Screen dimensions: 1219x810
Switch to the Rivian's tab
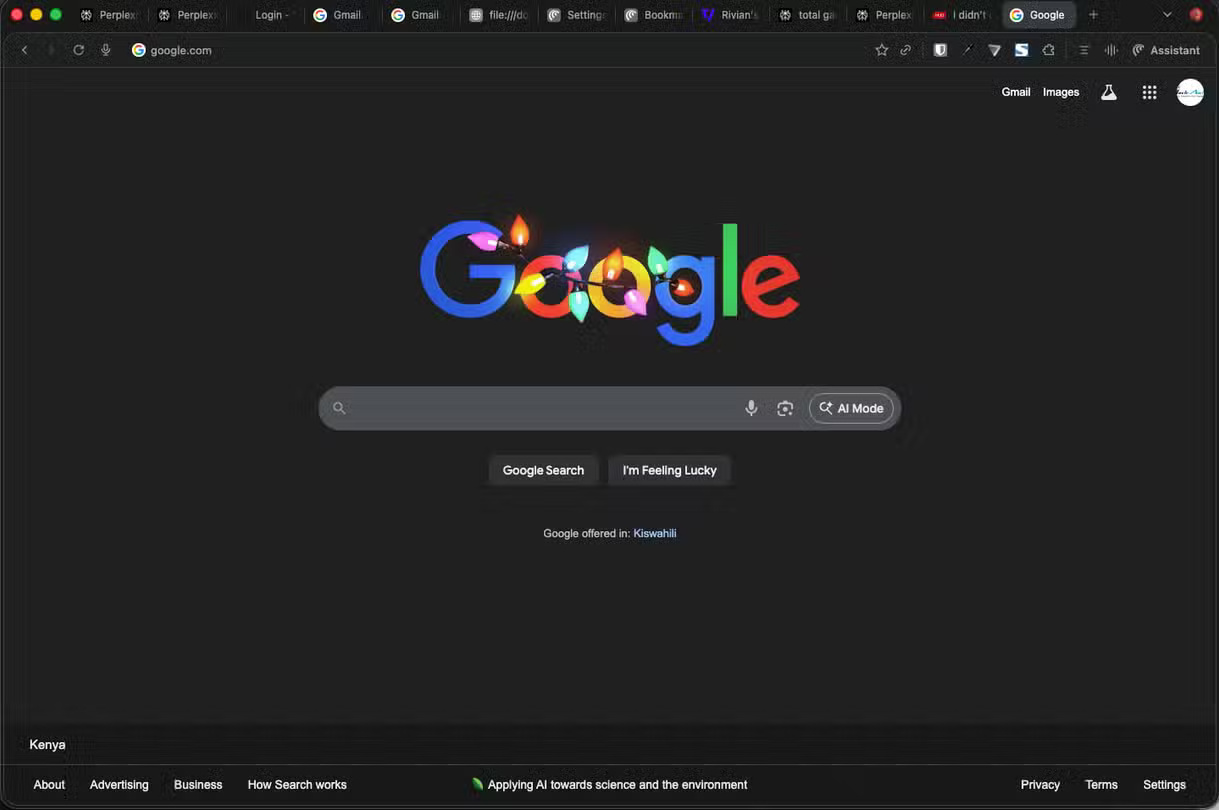point(730,14)
